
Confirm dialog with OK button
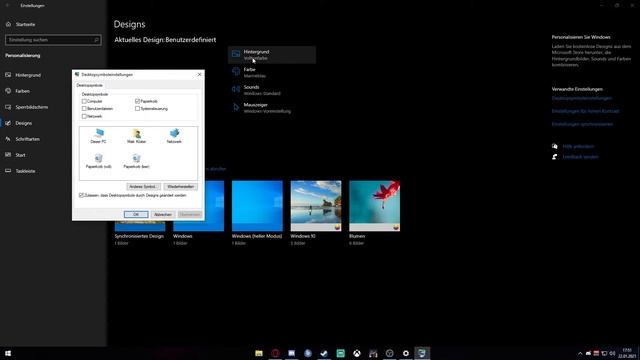coord(136,214)
